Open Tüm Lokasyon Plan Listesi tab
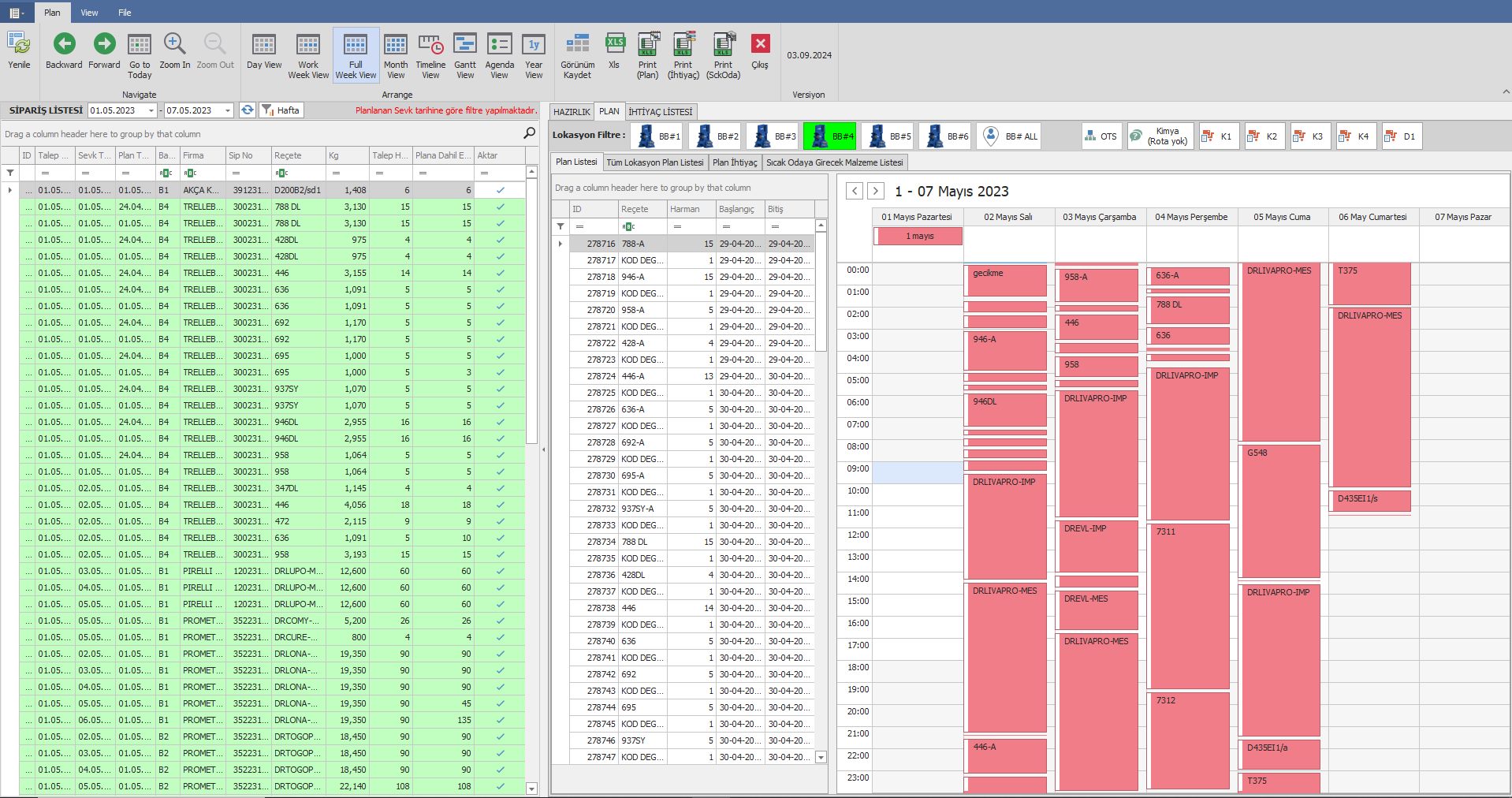 (655, 162)
